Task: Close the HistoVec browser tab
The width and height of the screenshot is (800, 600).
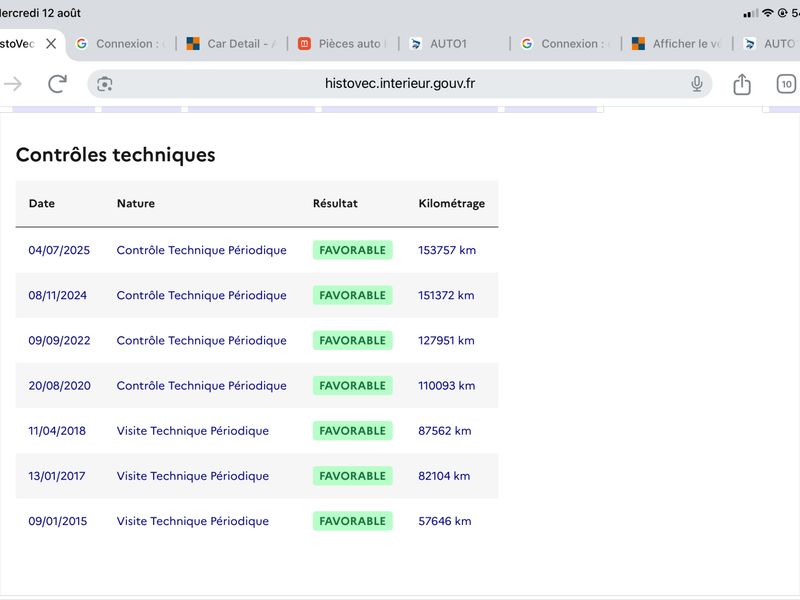Action: 51,44
